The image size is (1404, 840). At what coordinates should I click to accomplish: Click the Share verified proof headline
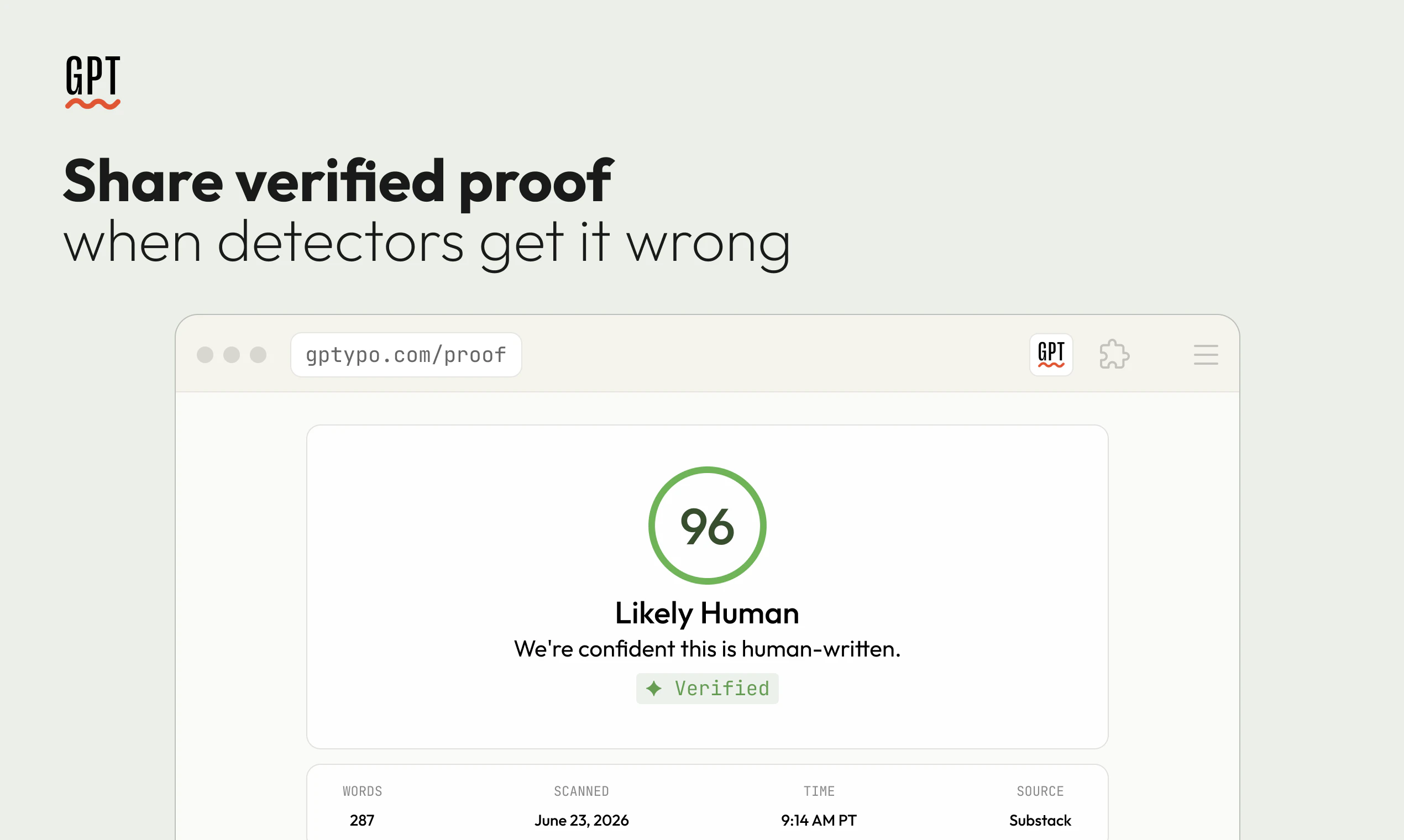click(338, 182)
